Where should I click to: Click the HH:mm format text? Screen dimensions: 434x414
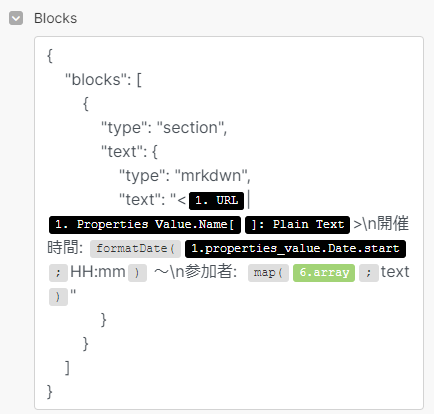pyautogui.click(x=98, y=272)
